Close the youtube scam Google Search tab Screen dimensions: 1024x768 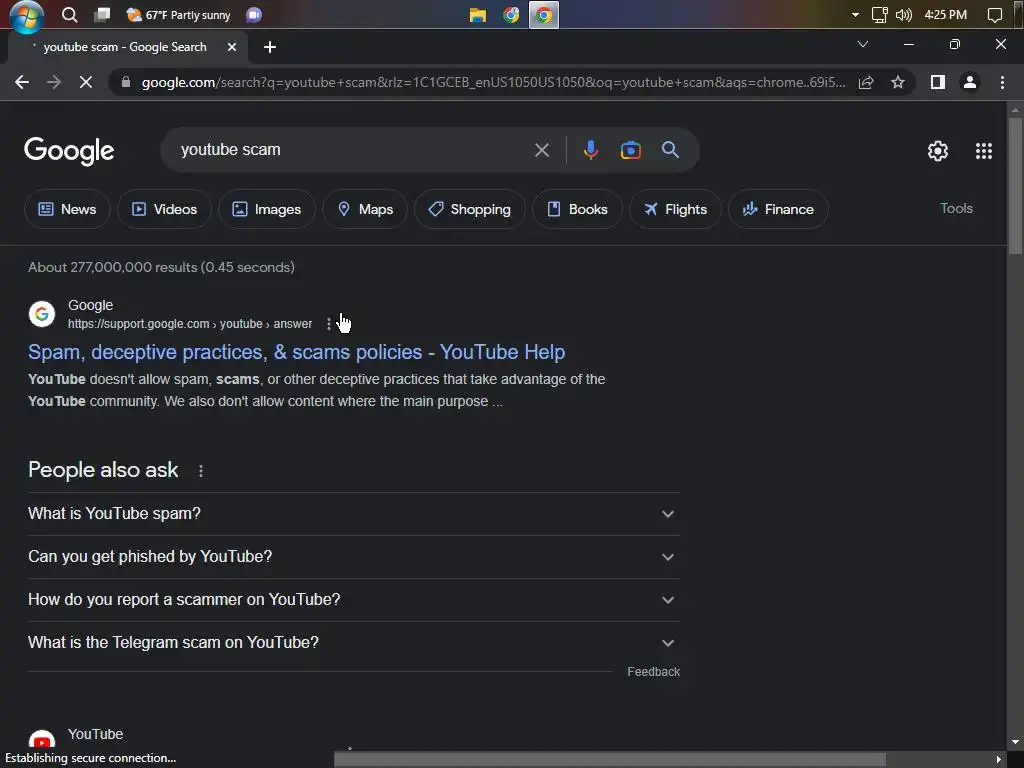point(231,47)
